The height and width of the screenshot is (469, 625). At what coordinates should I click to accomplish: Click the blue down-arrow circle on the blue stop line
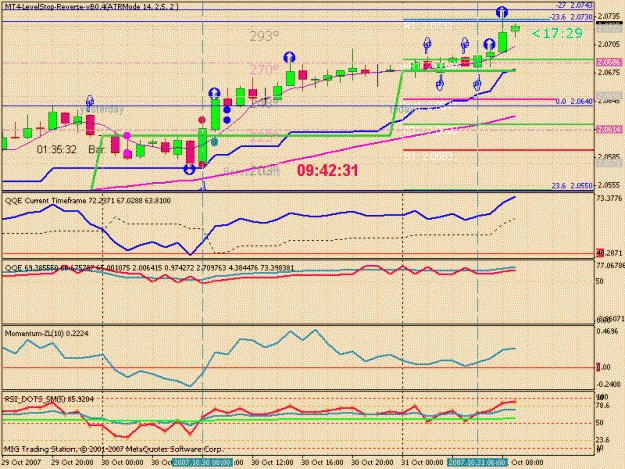[189, 169]
